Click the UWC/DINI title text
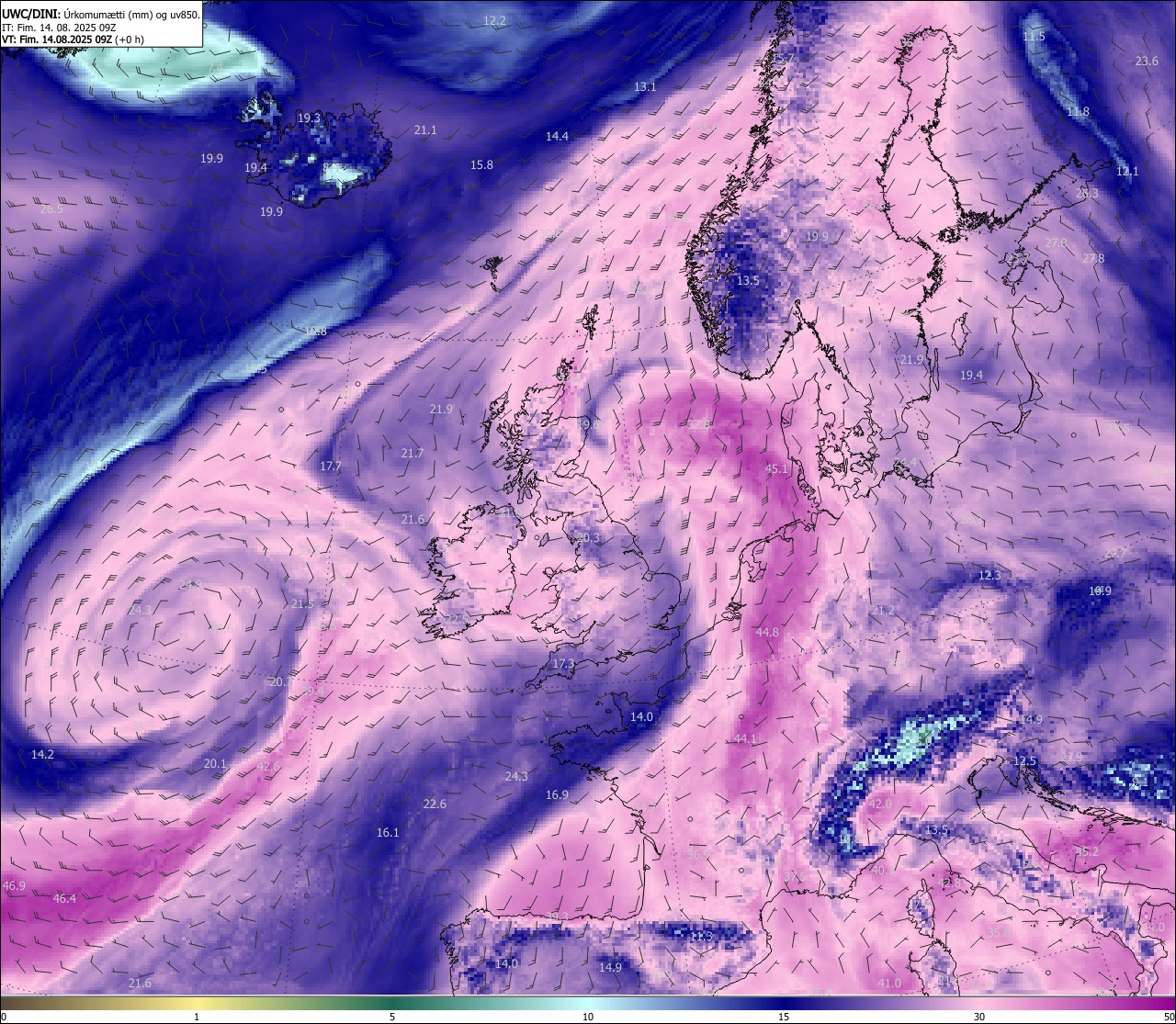 [29, 14]
